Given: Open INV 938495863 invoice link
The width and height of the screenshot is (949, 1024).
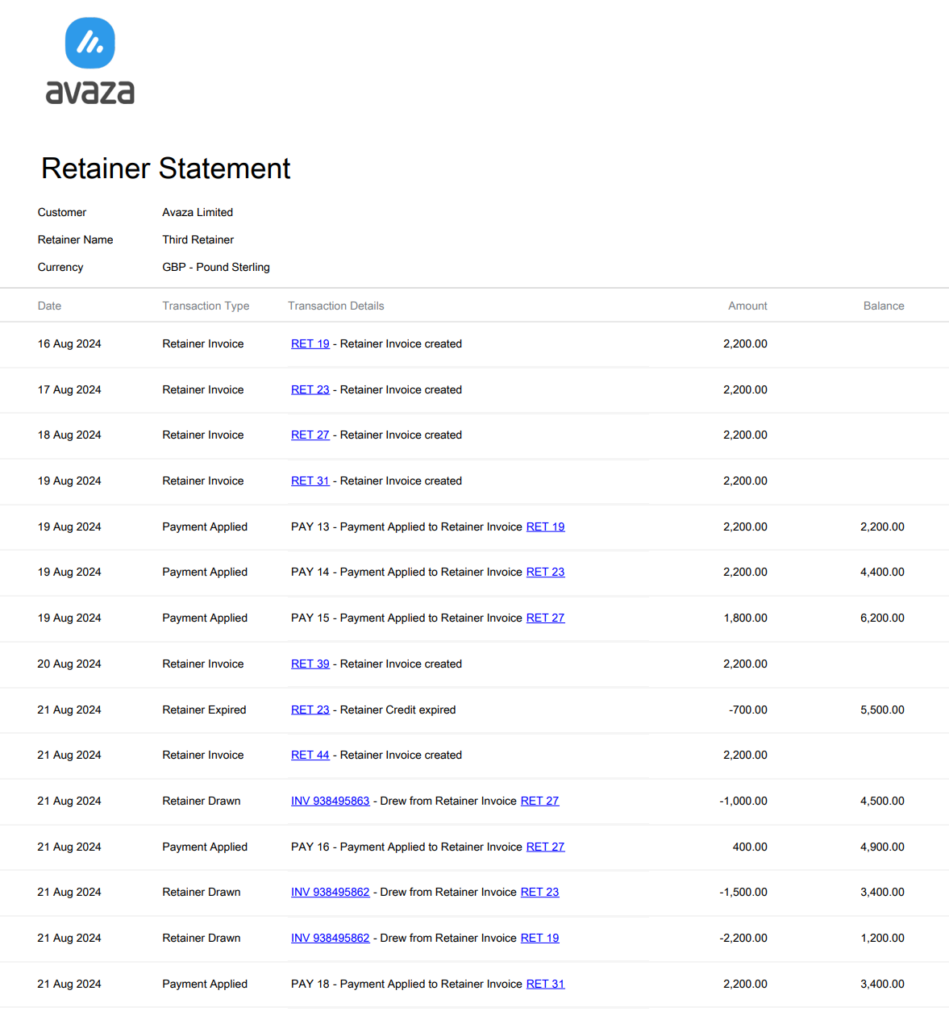Looking at the screenshot, I should coord(330,801).
